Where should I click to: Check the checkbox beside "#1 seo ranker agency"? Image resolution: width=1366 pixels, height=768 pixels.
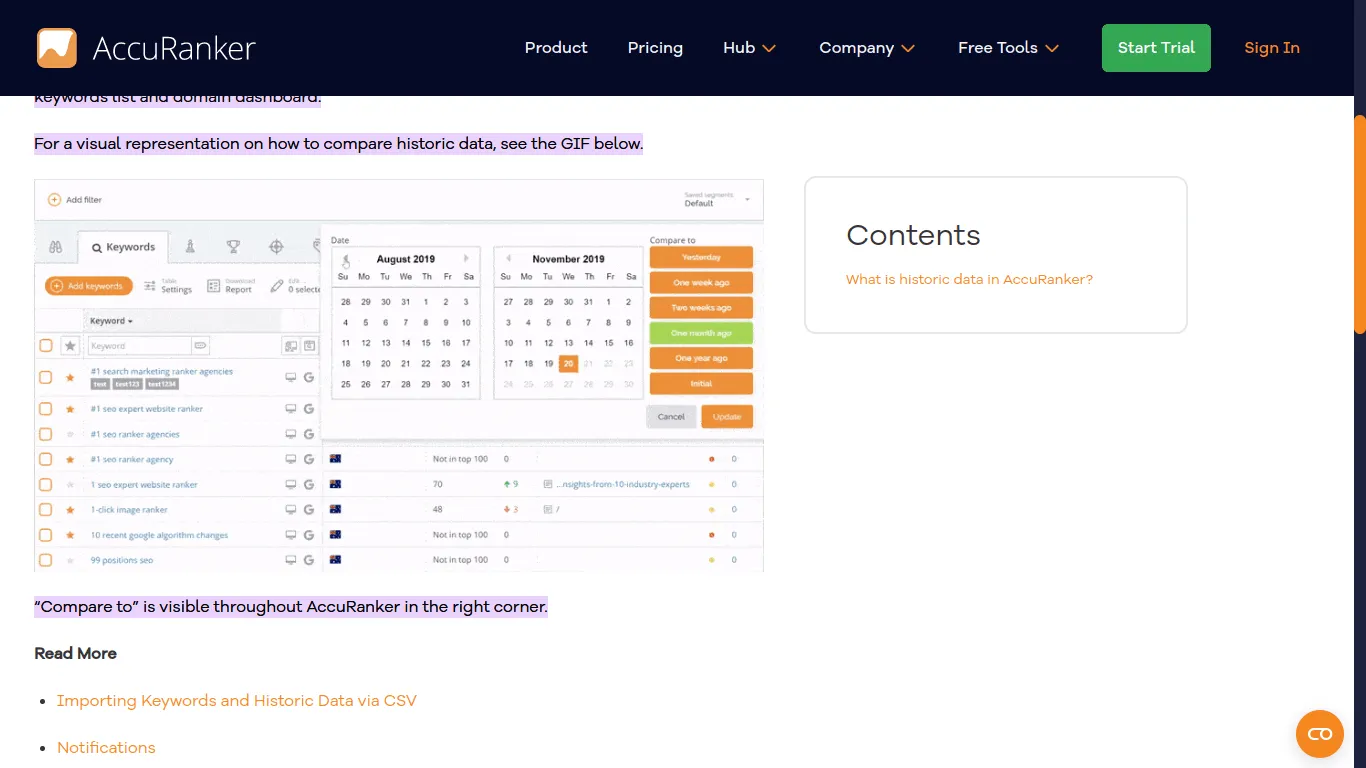(45, 459)
